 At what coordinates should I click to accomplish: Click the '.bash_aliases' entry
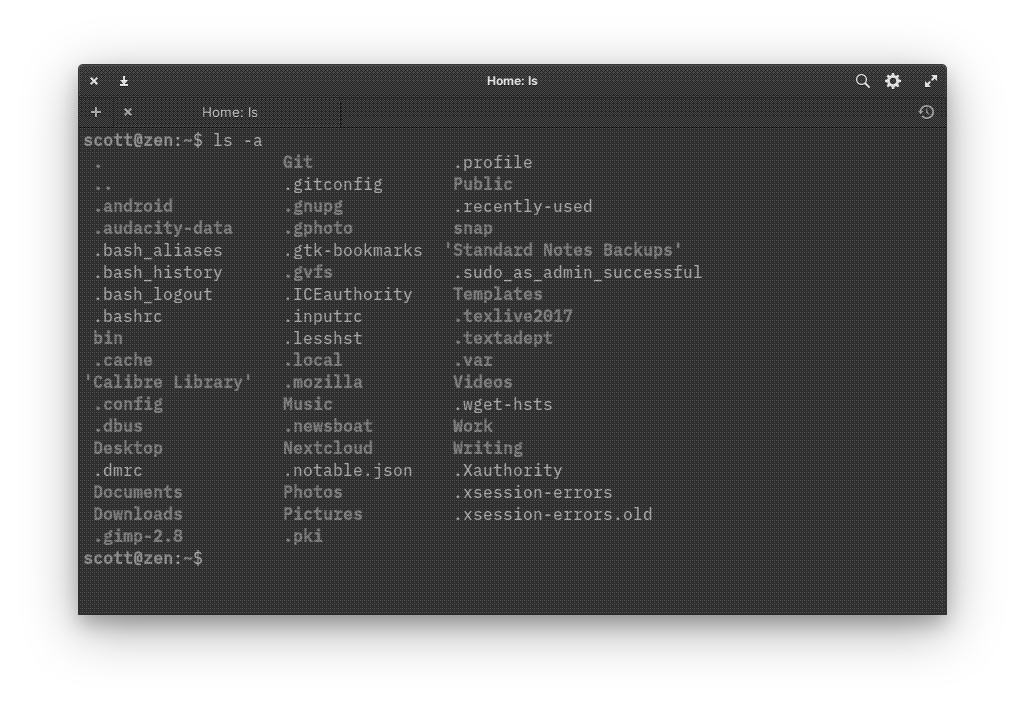(158, 250)
